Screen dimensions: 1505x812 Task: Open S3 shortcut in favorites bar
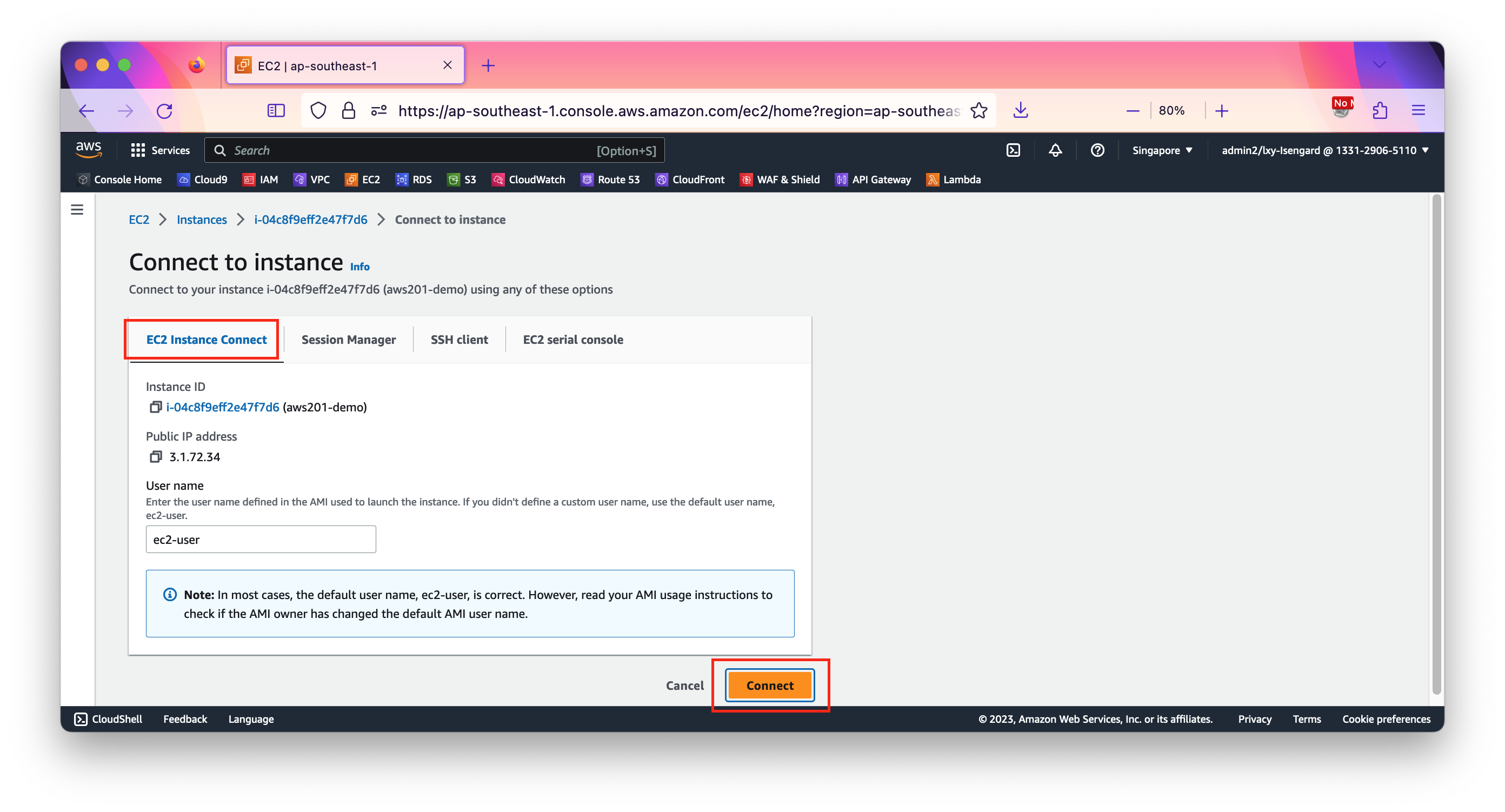[462, 179]
